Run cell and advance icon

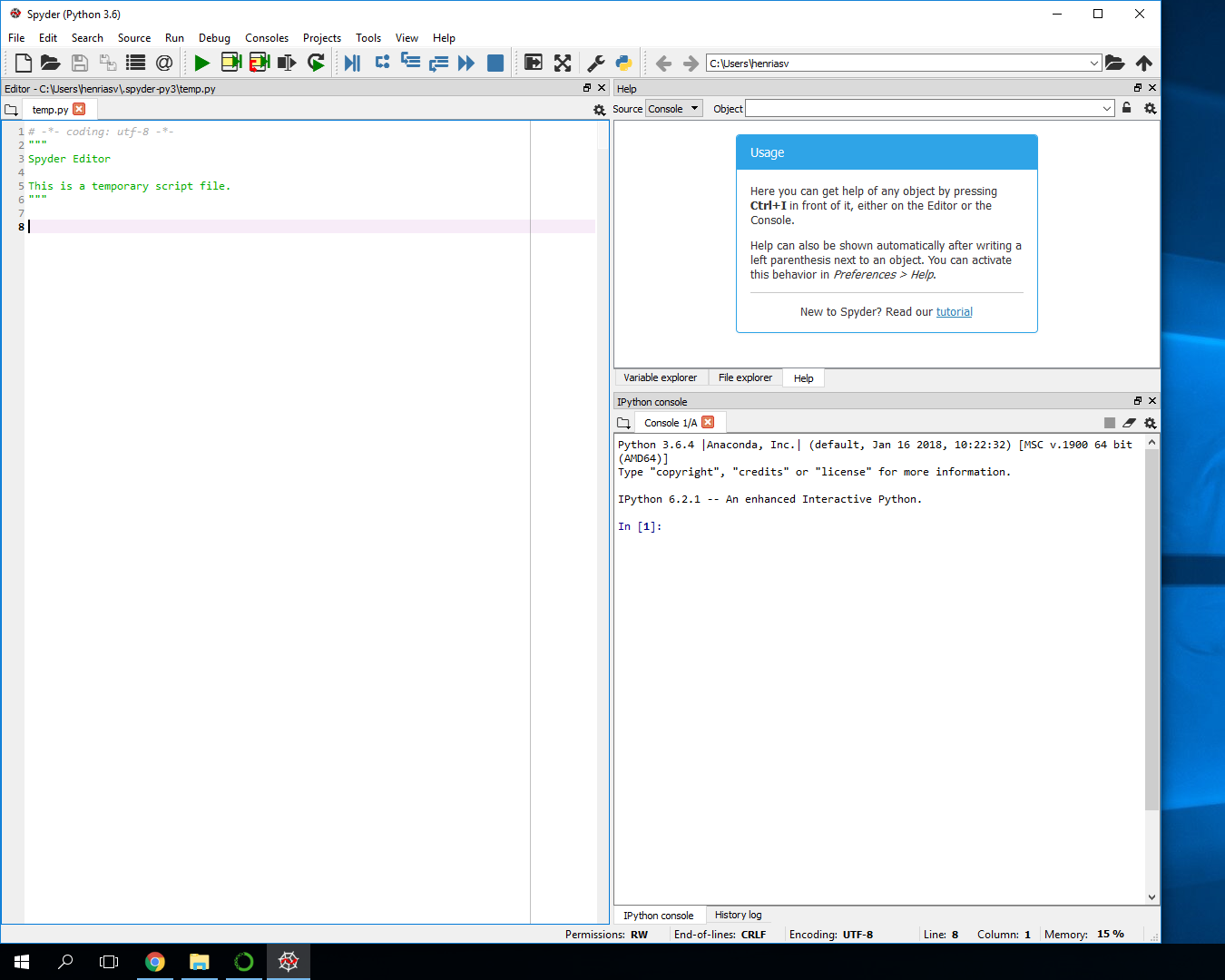pyautogui.click(x=260, y=63)
